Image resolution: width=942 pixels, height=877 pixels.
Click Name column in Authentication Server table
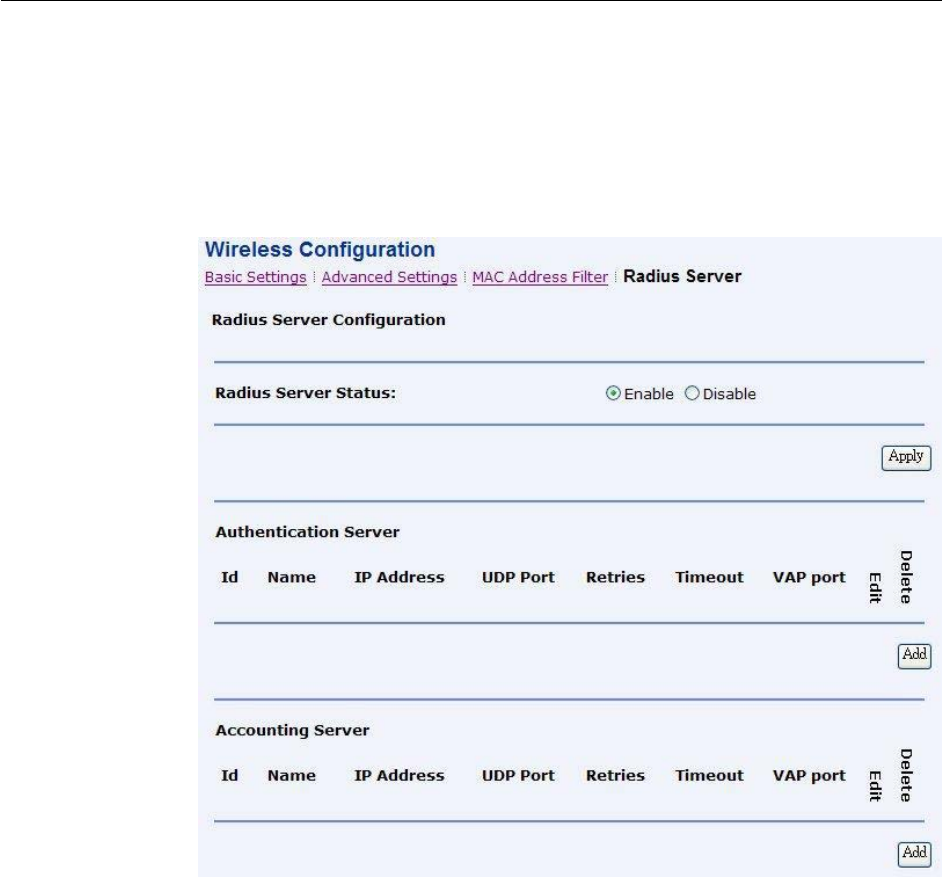[291, 577]
